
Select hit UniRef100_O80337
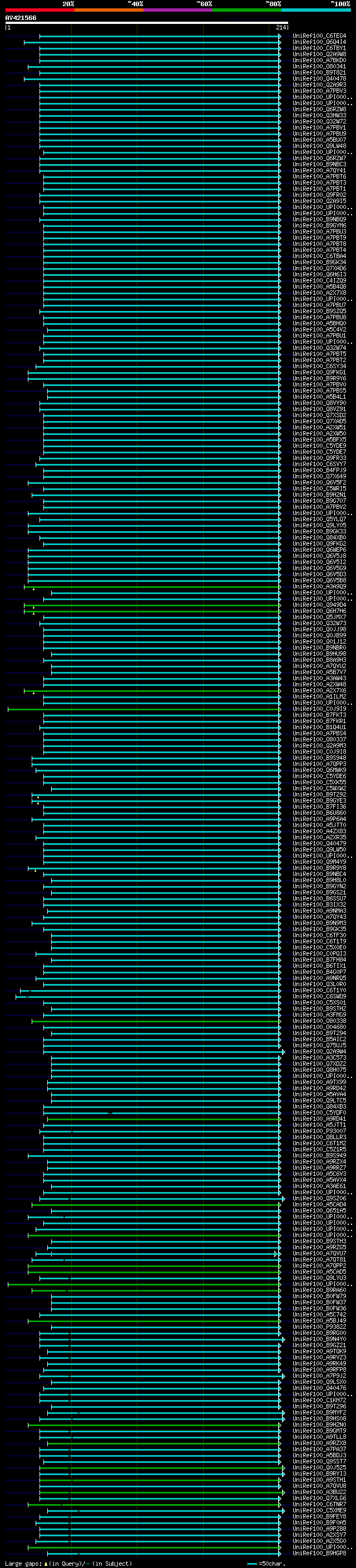pos(319,740)
